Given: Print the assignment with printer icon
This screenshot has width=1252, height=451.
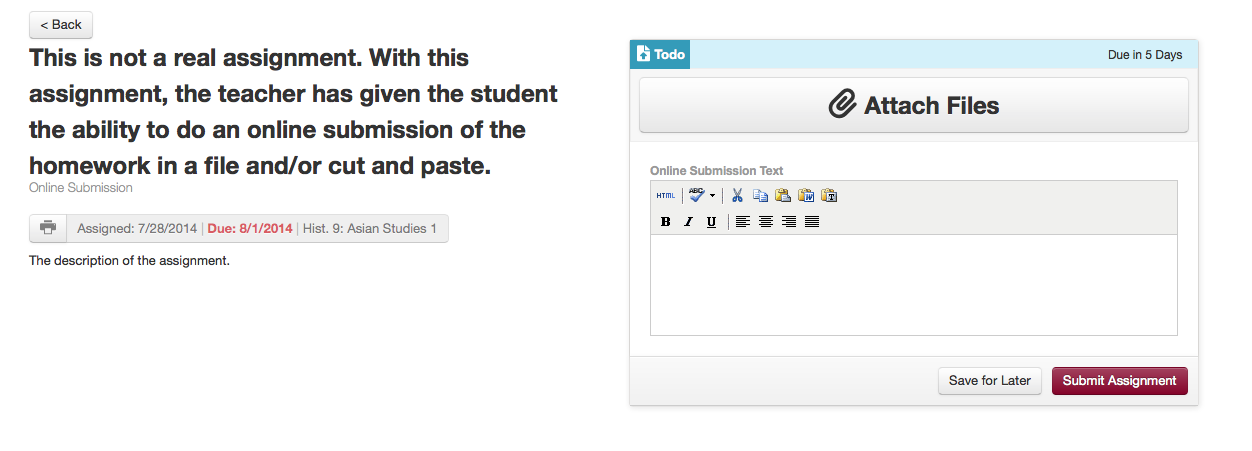Looking at the screenshot, I should (x=48, y=228).
